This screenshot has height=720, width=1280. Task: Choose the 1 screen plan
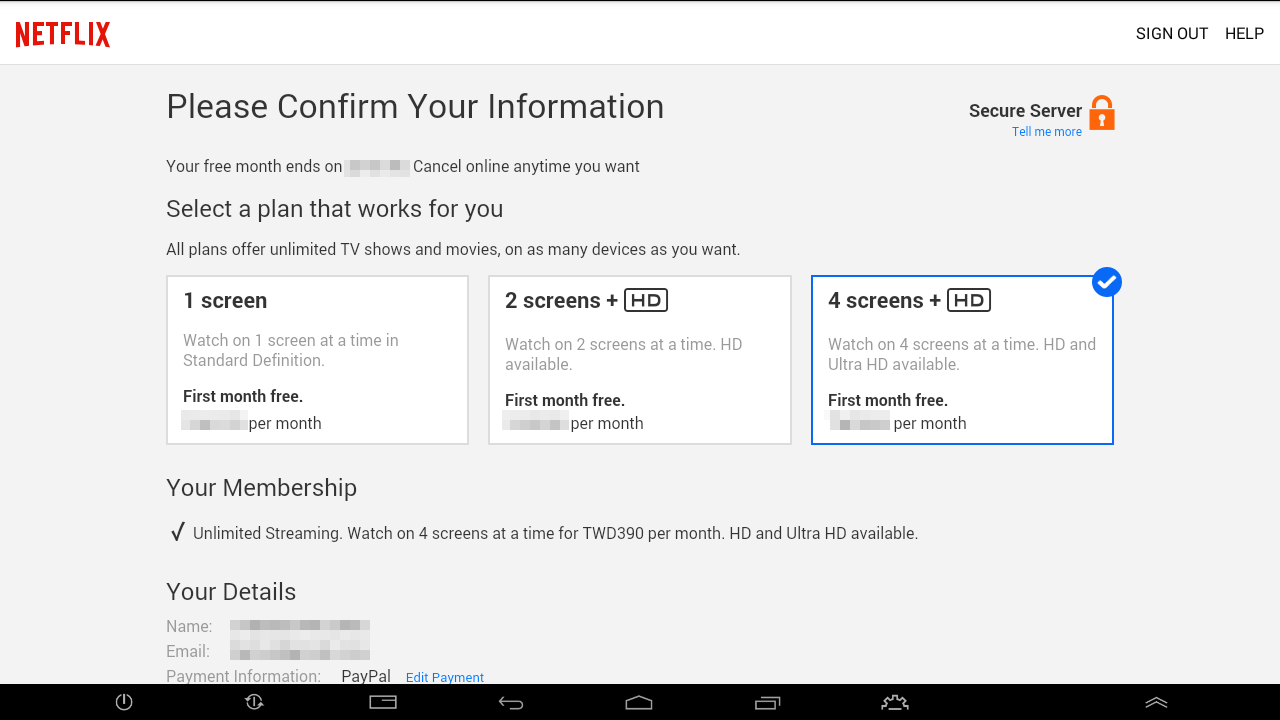(317, 360)
